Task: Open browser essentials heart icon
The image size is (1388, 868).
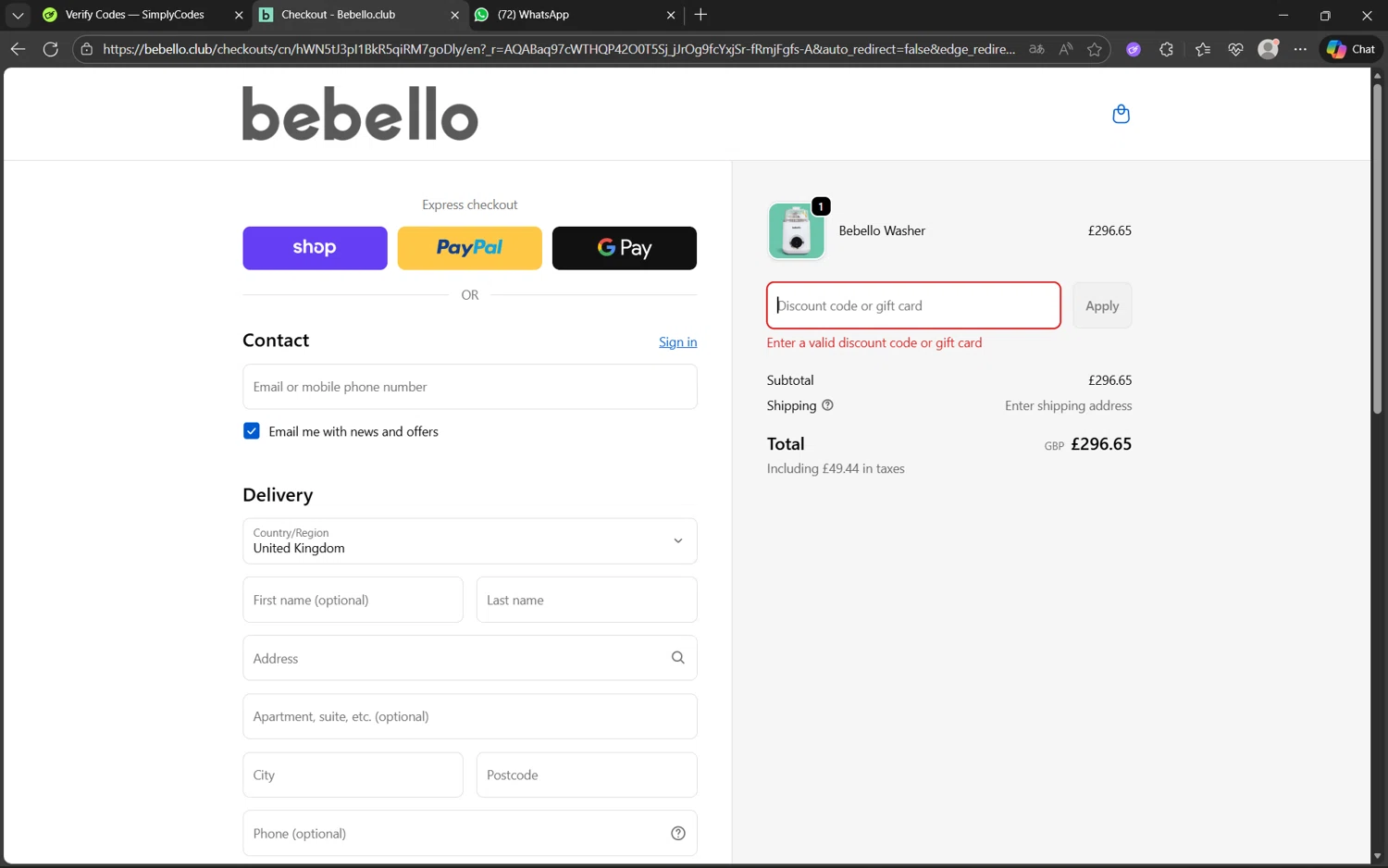Action: pyautogui.click(x=1235, y=49)
